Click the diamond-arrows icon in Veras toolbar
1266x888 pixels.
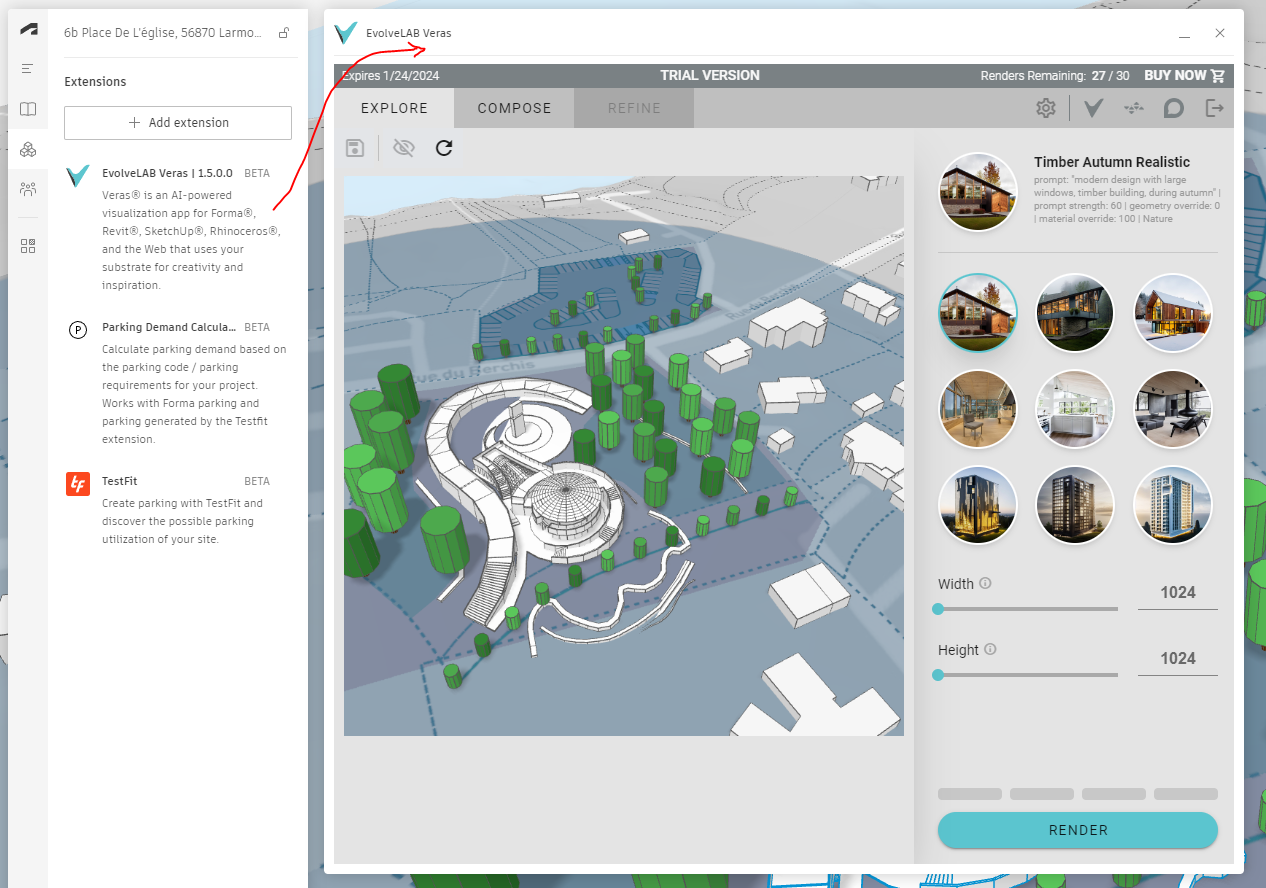click(x=1134, y=108)
